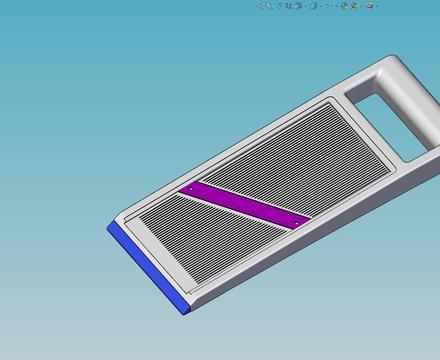The width and height of the screenshot is (440, 360).
Task: Click the Apply Scene icon
Action: (354, 6)
